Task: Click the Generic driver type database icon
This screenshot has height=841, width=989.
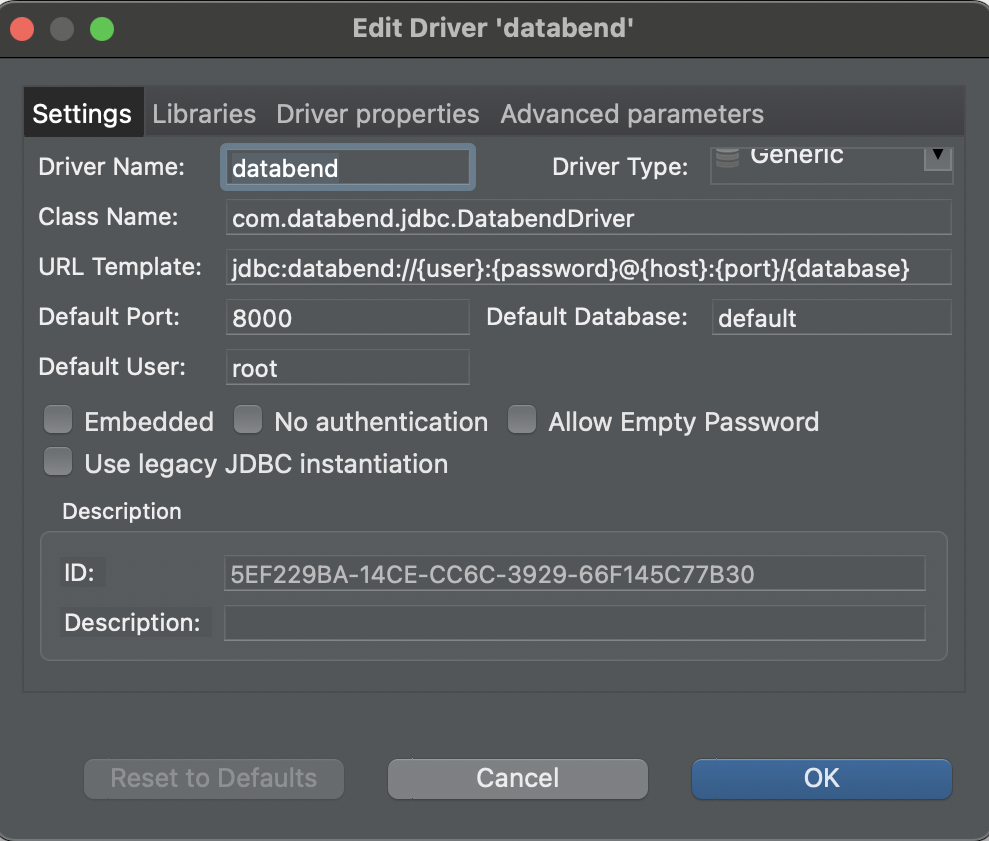Action: pyautogui.click(x=727, y=157)
